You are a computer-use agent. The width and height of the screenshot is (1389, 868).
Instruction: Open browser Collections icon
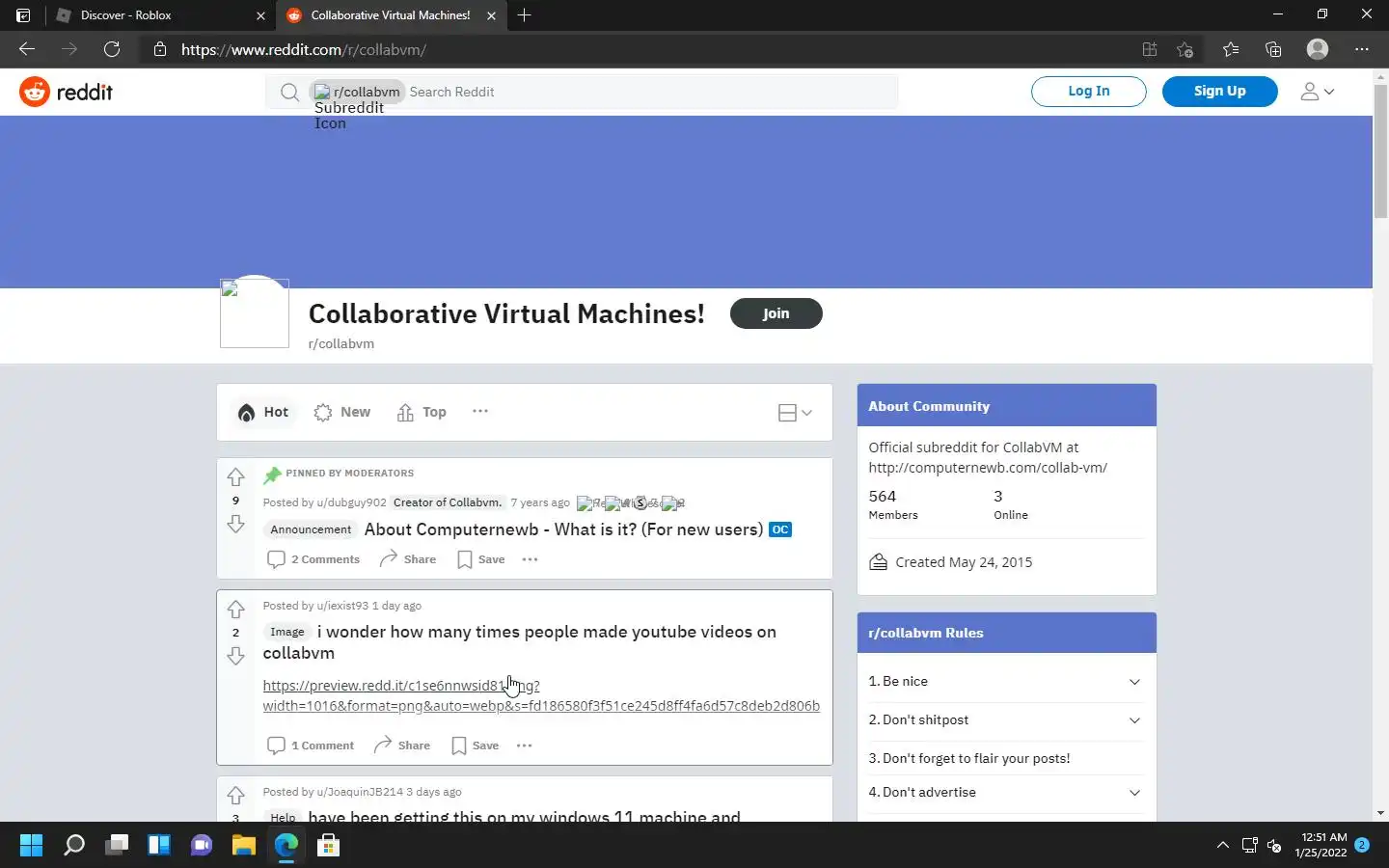[1273, 49]
